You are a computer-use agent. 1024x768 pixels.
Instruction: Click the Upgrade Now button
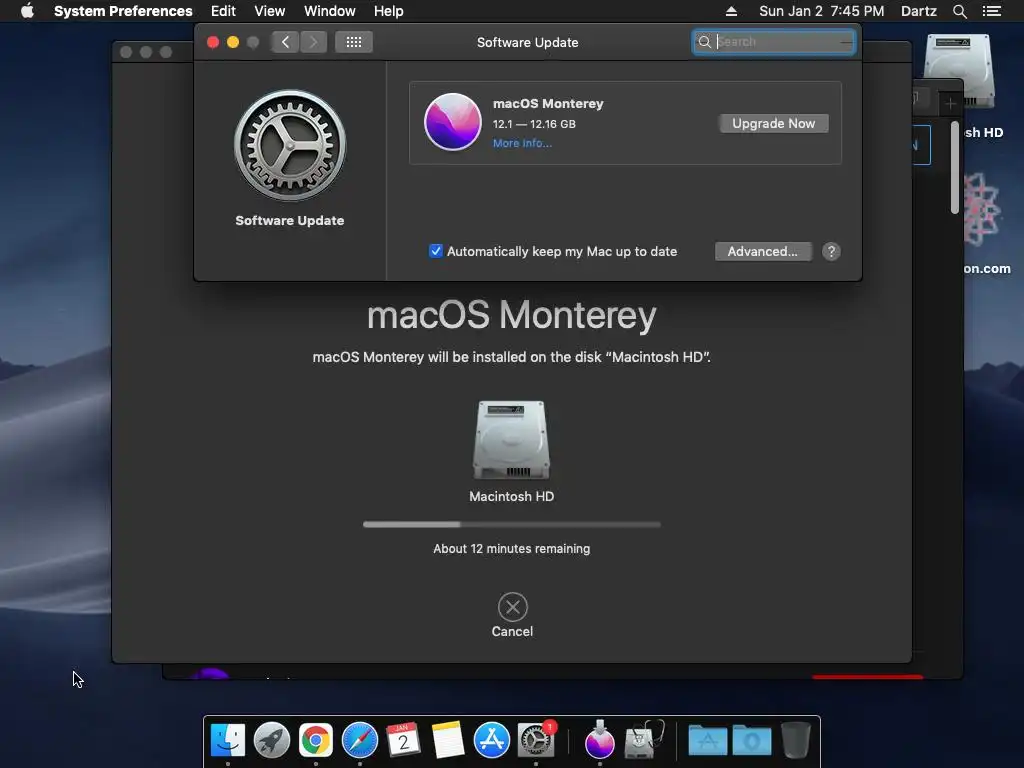tap(773, 123)
